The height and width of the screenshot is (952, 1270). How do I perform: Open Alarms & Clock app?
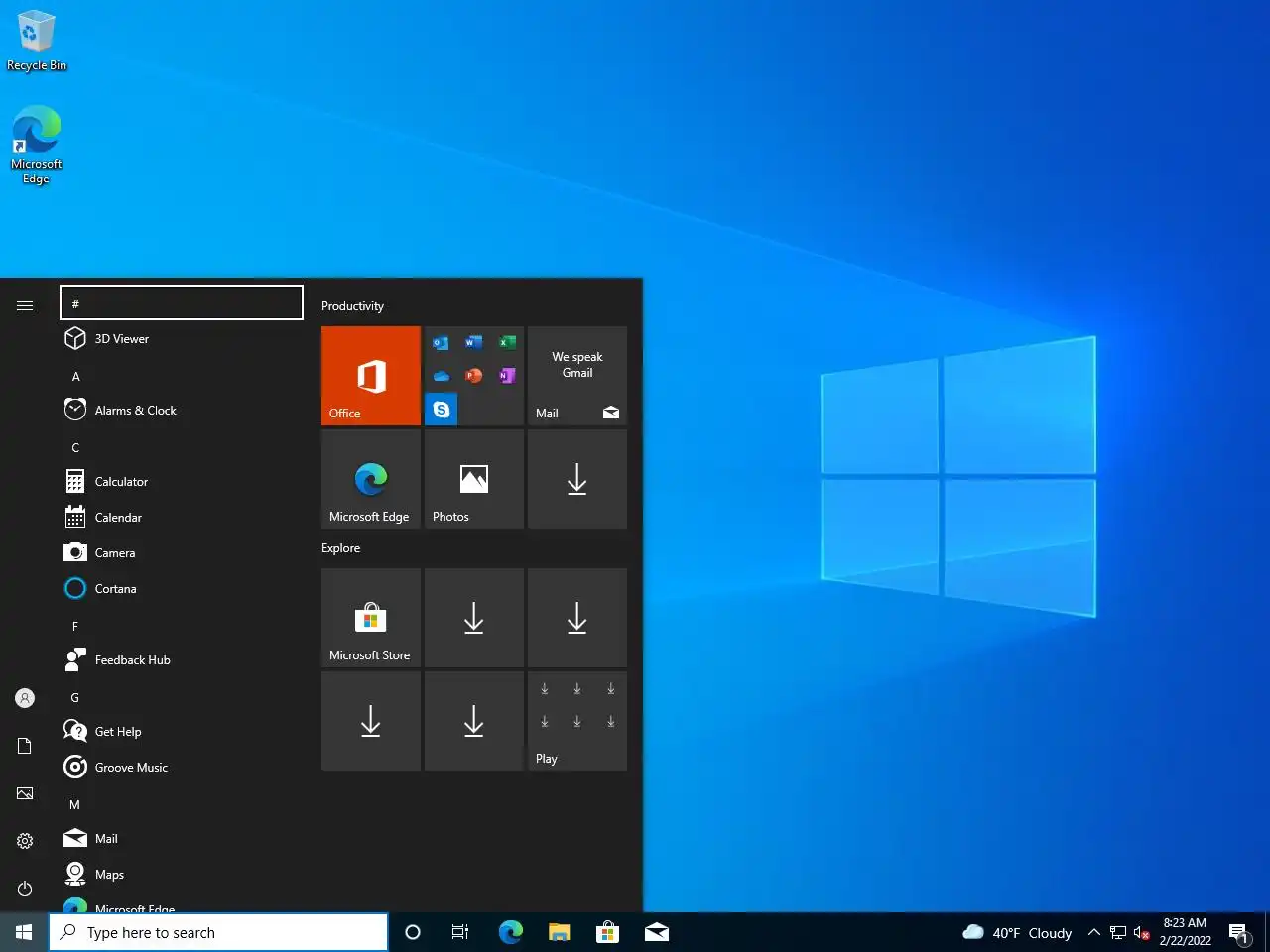point(182,411)
